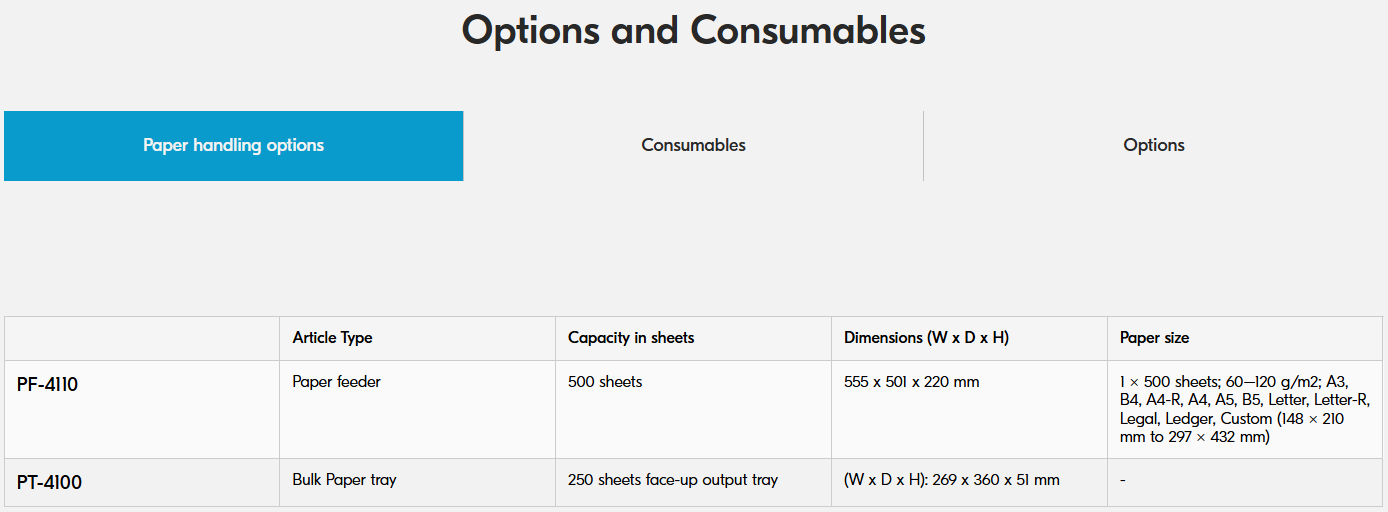Select the Bulk Paper tray cell
This screenshot has width=1388, height=512.
pyautogui.click(x=417, y=482)
